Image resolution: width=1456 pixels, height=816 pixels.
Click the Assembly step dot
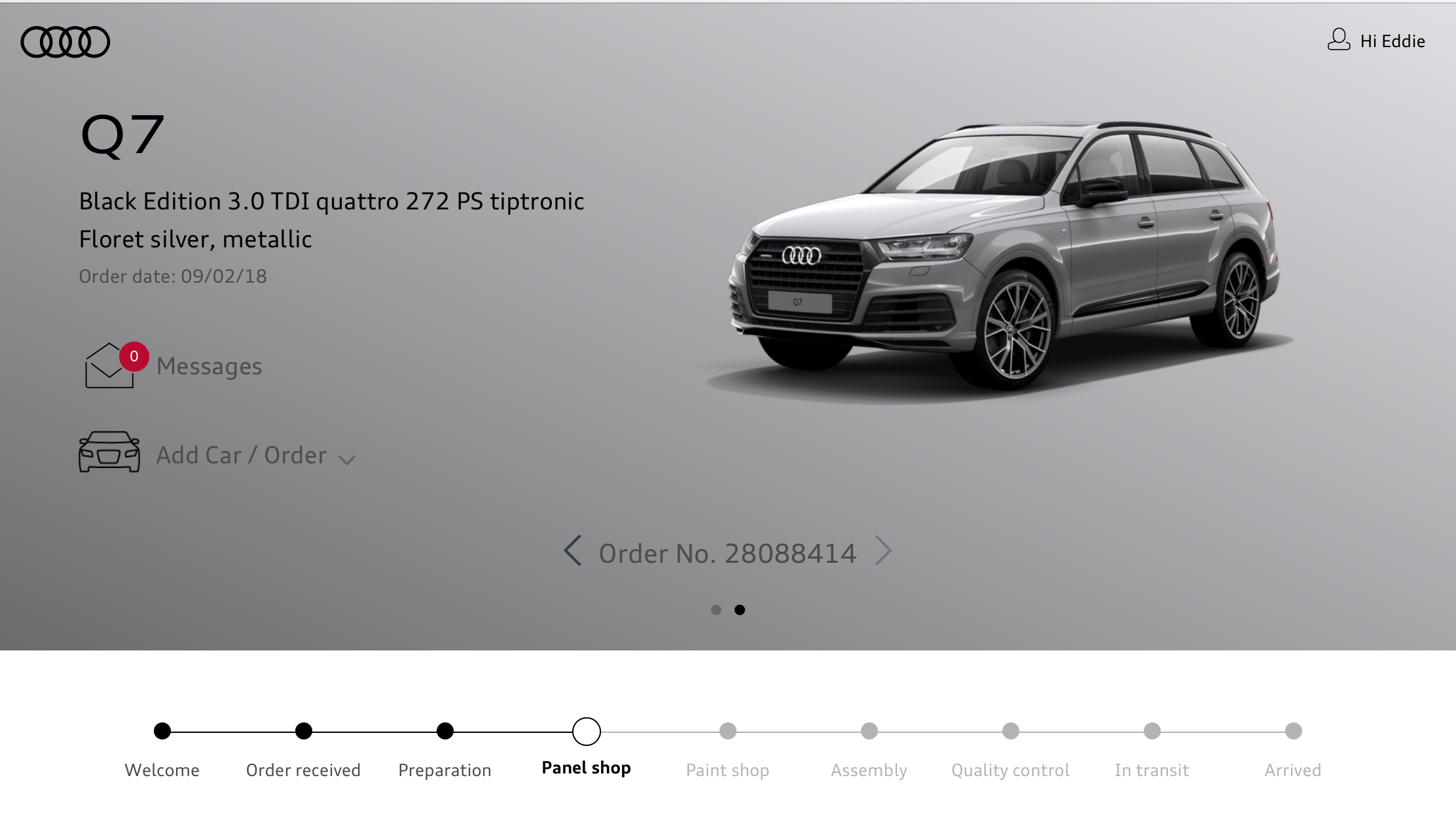coord(869,731)
